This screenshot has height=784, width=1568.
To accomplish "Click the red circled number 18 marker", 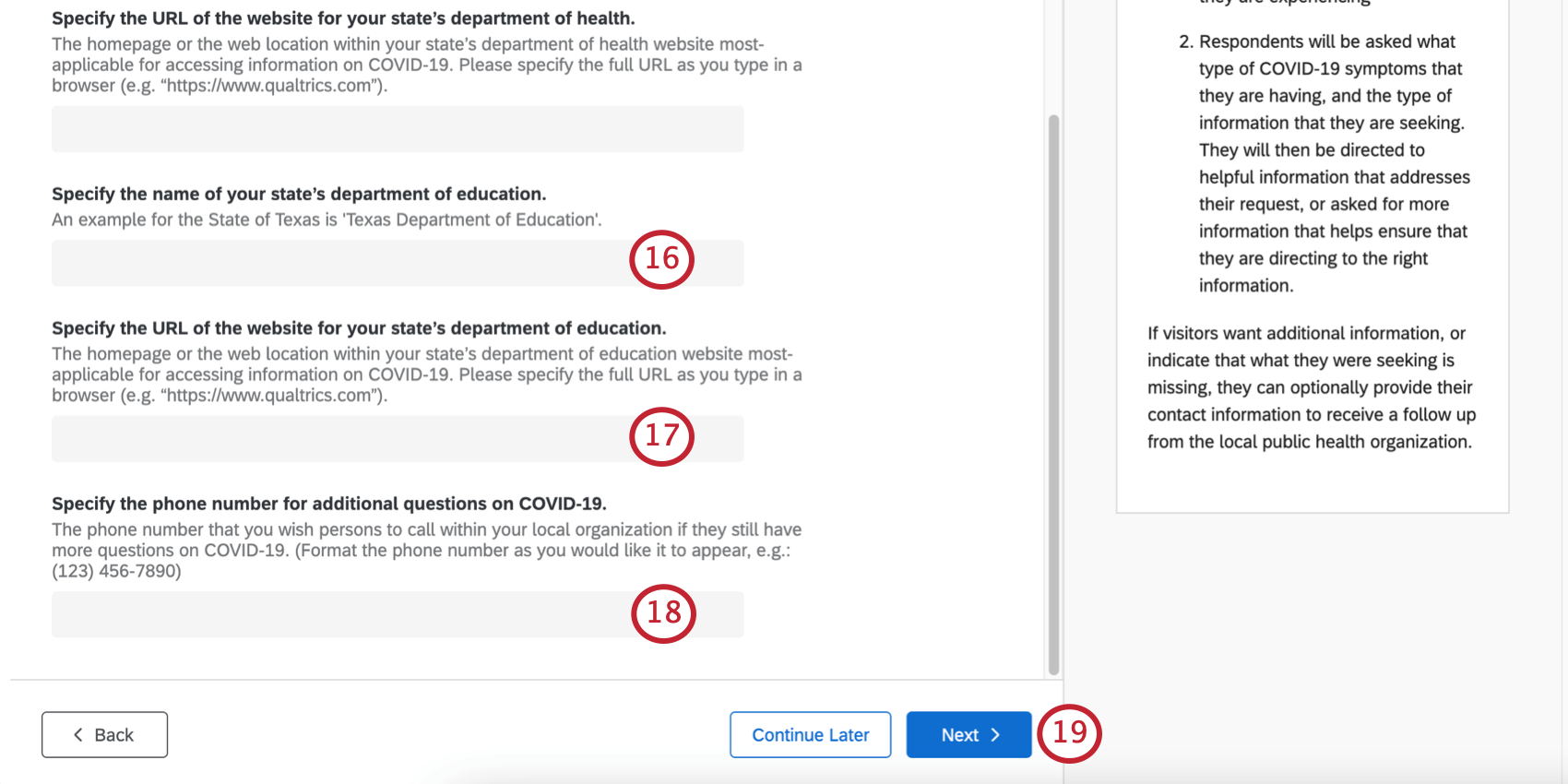I will [663, 613].
